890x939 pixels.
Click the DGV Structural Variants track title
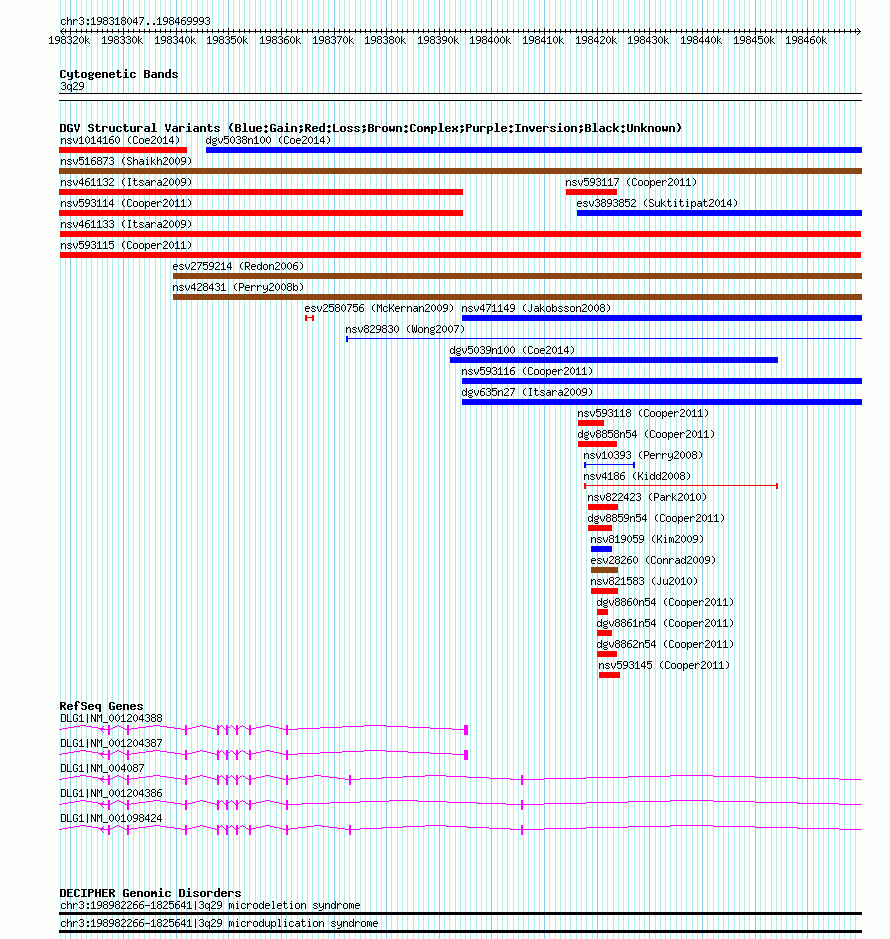tap(370, 128)
